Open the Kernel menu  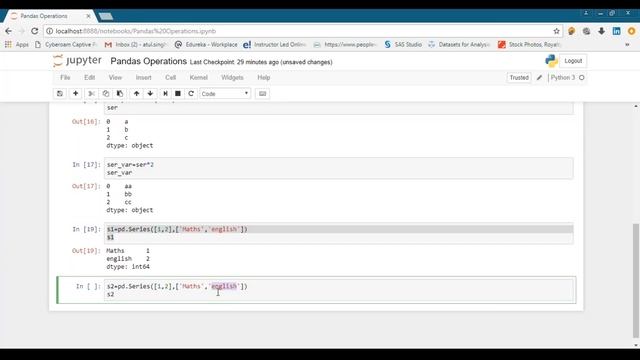tap(198, 78)
